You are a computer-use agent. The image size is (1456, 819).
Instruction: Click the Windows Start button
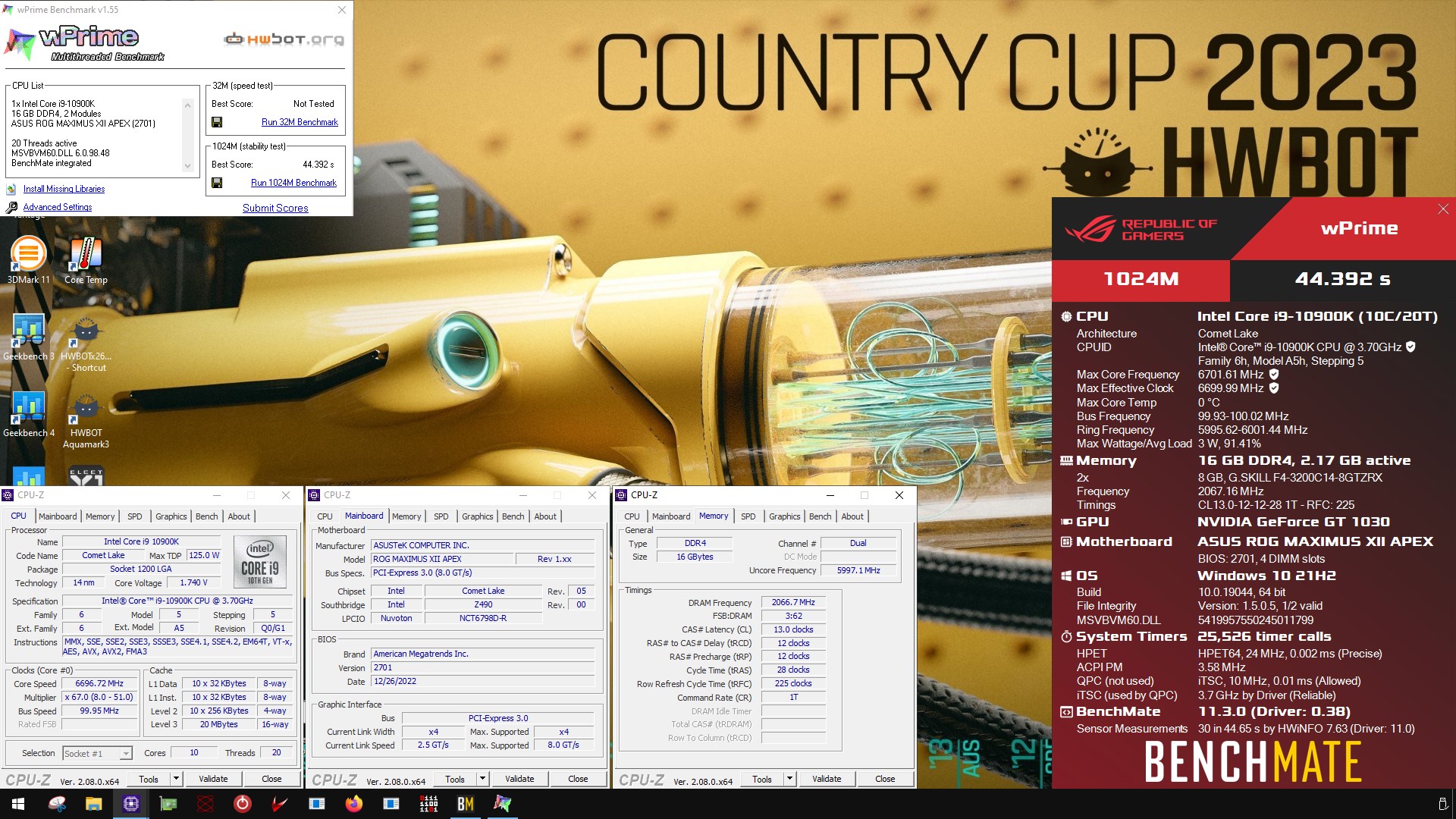click(x=18, y=804)
